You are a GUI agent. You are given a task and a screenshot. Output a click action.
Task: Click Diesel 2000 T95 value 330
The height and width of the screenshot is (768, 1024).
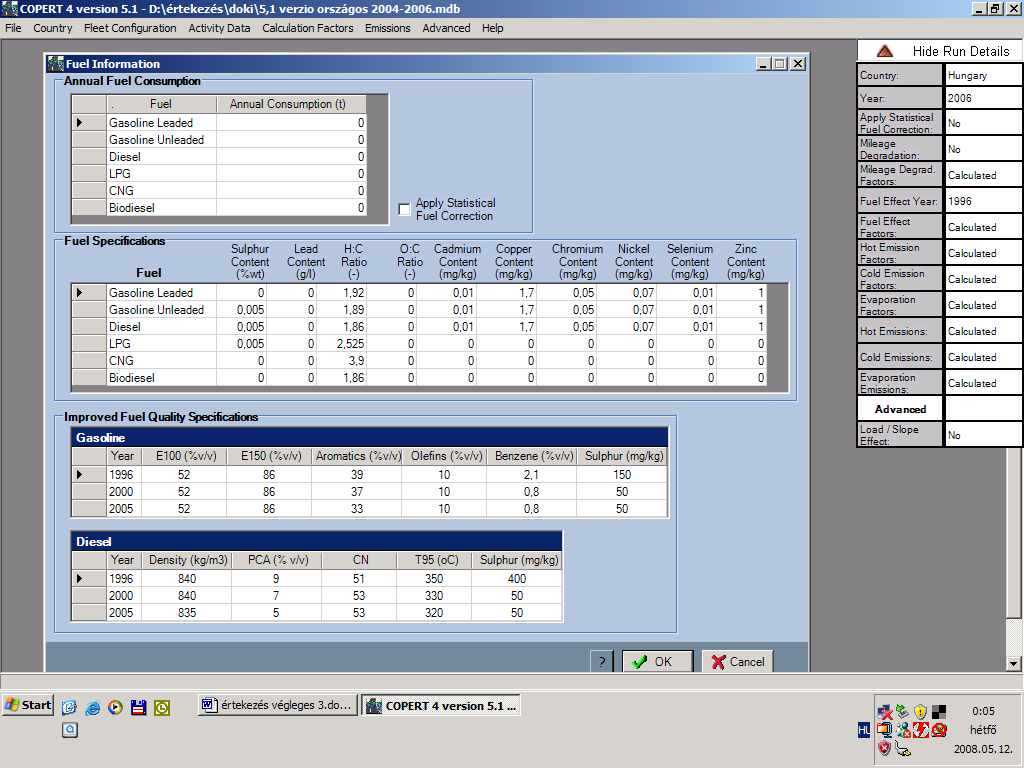(434, 596)
